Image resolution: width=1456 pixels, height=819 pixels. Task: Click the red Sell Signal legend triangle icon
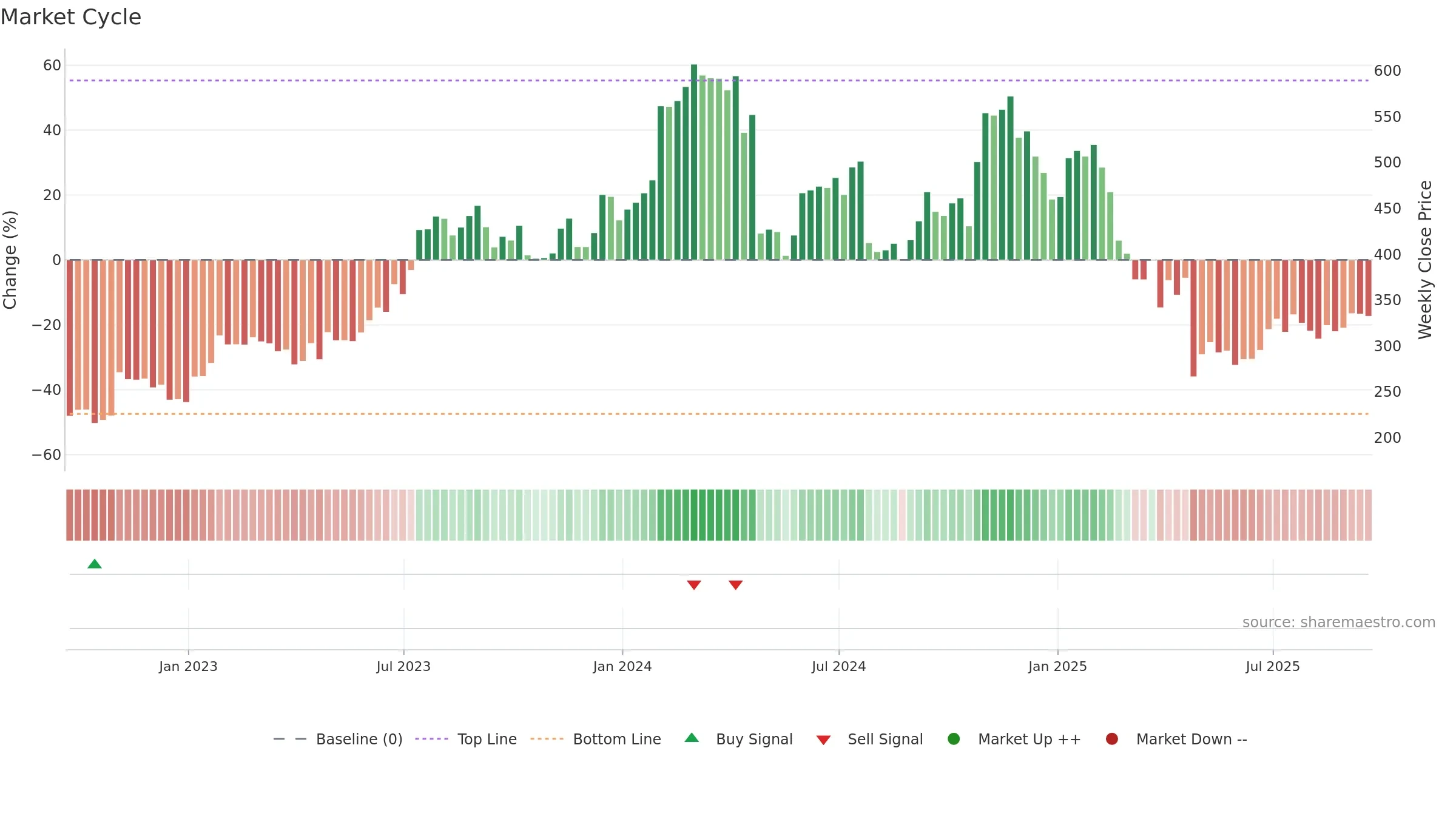[x=823, y=740]
